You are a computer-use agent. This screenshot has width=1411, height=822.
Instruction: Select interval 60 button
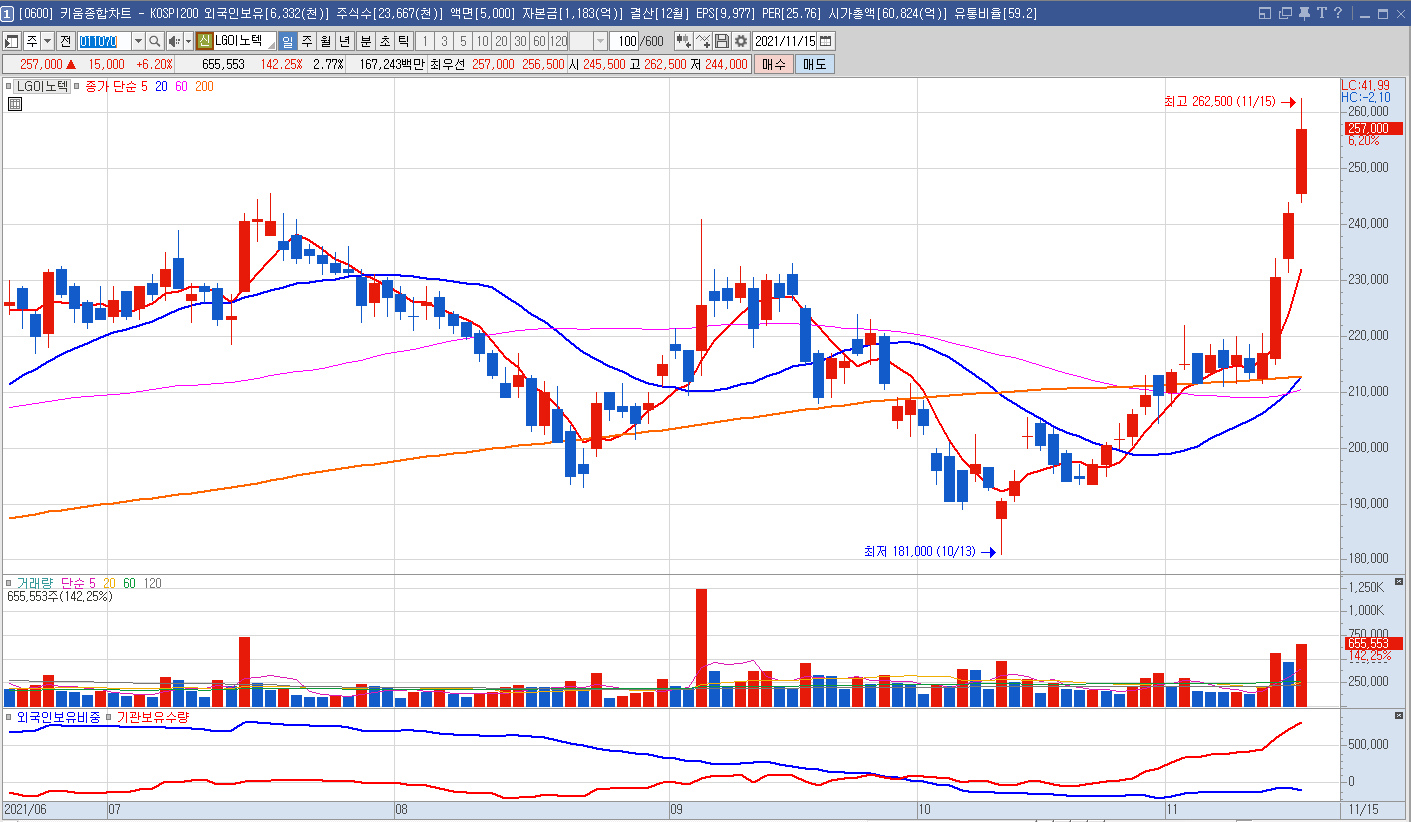coord(539,41)
